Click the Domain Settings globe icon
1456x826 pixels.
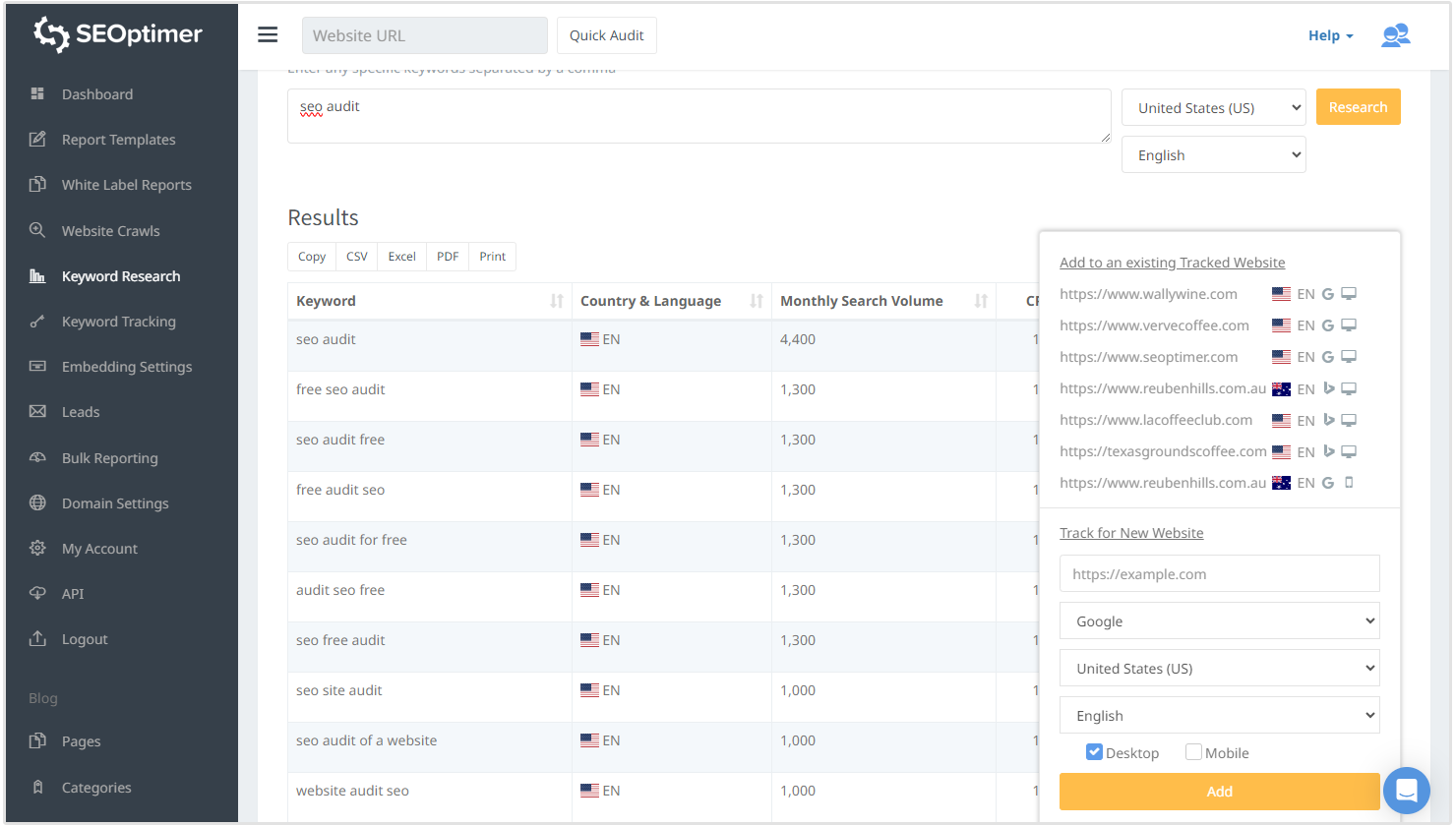(37, 503)
